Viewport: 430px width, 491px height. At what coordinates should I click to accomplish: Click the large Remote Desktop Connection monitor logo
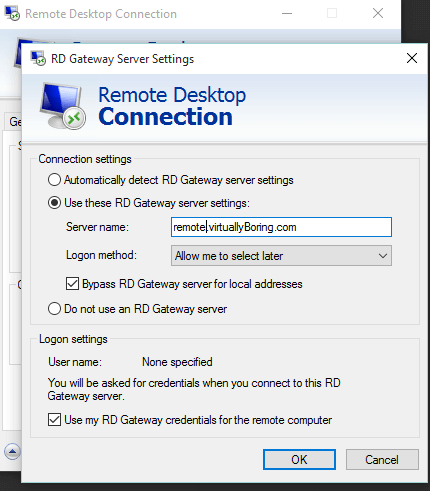(63, 106)
